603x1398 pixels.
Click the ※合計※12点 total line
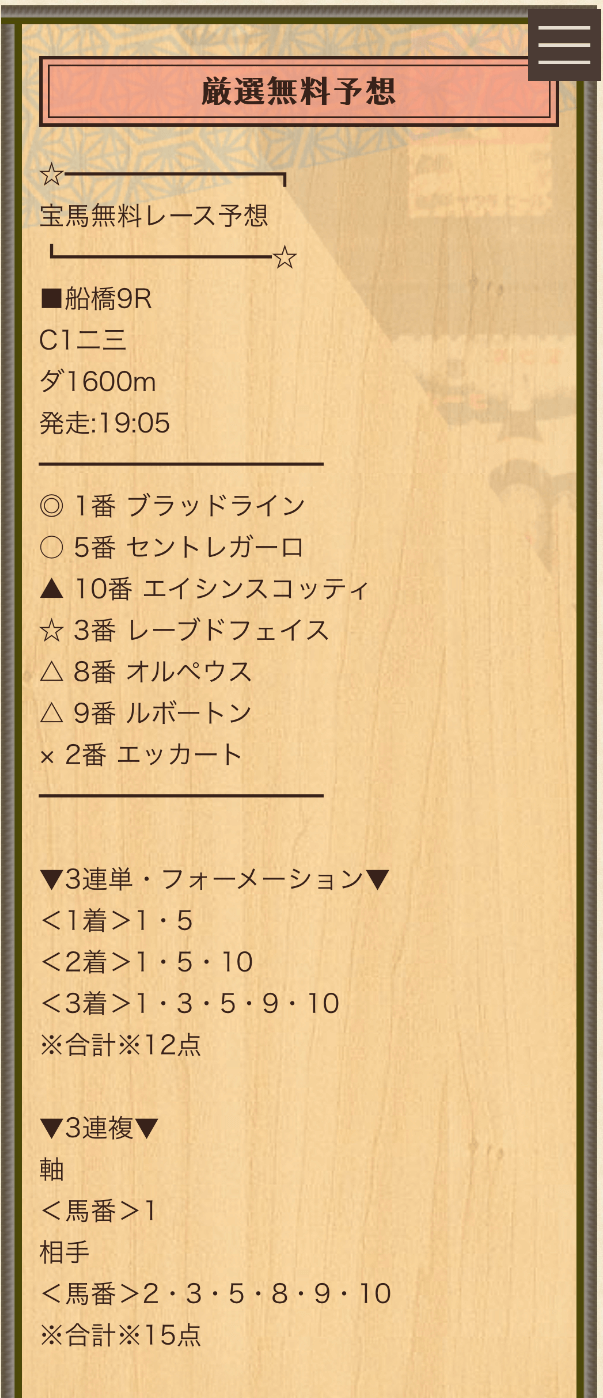[x=120, y=1045]
